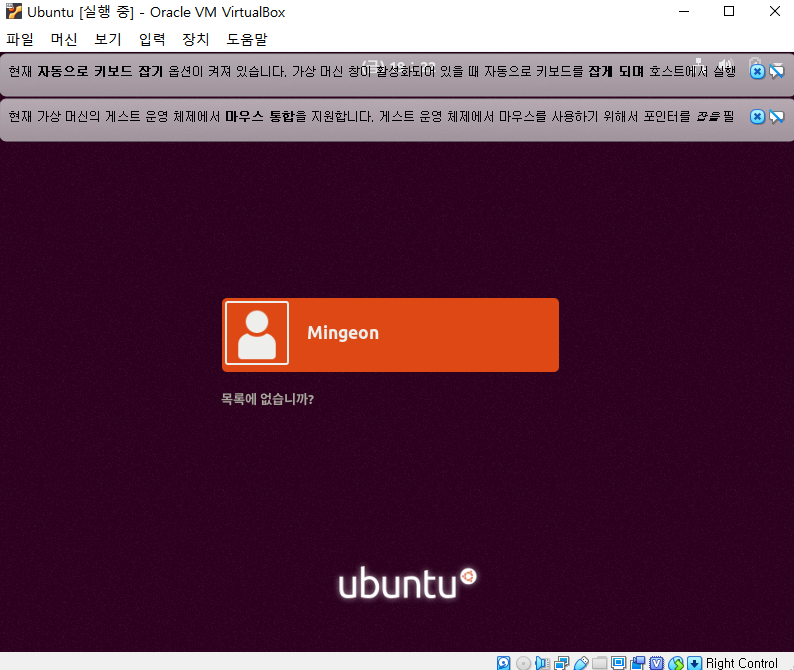Suppress future keyboard capture notification messages
Viewport: 794px width, 670px height.
coord(777,71)
